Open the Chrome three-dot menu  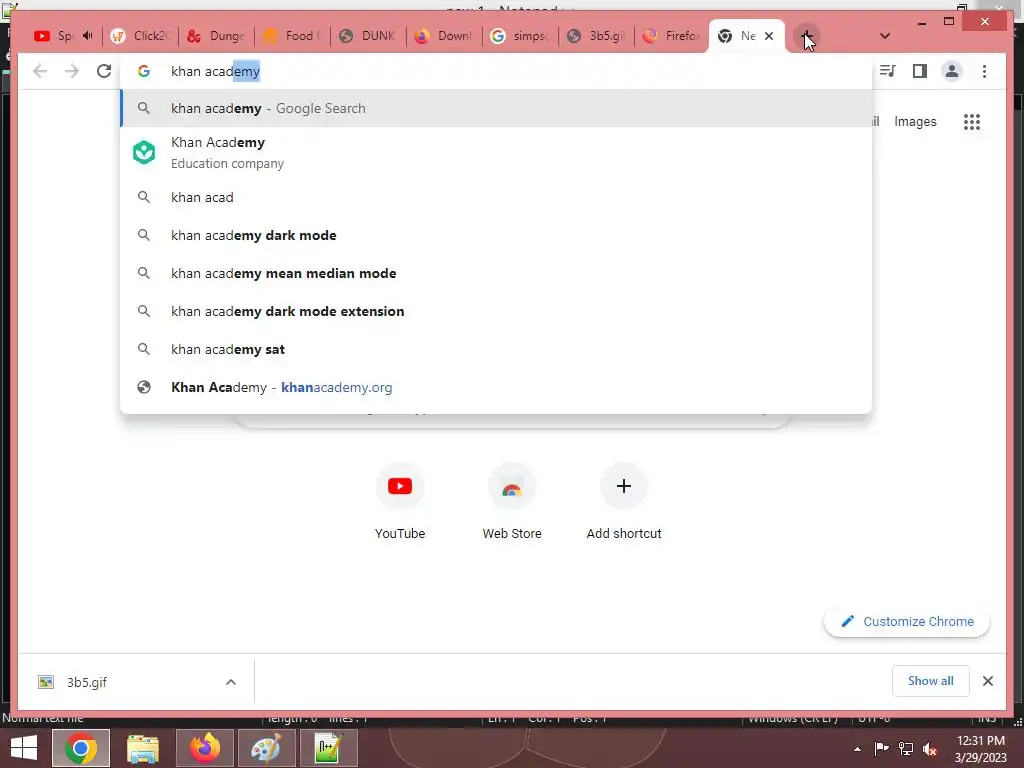pos(984,71)
